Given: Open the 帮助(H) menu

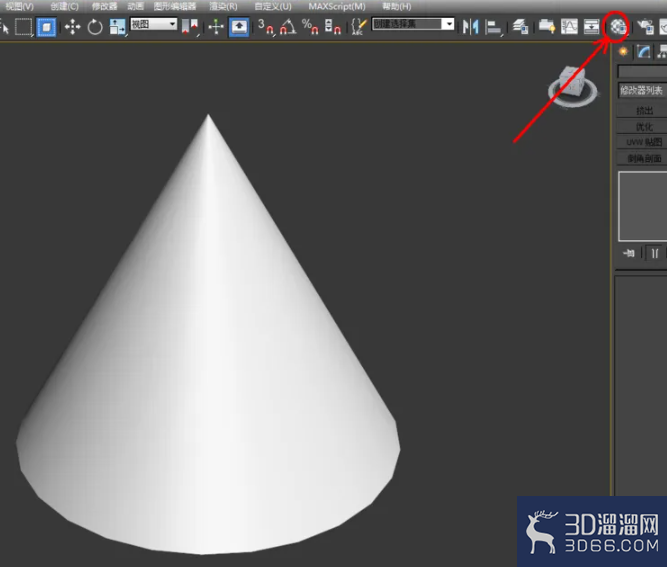Looking at the screenshot, I should point(396,6).
